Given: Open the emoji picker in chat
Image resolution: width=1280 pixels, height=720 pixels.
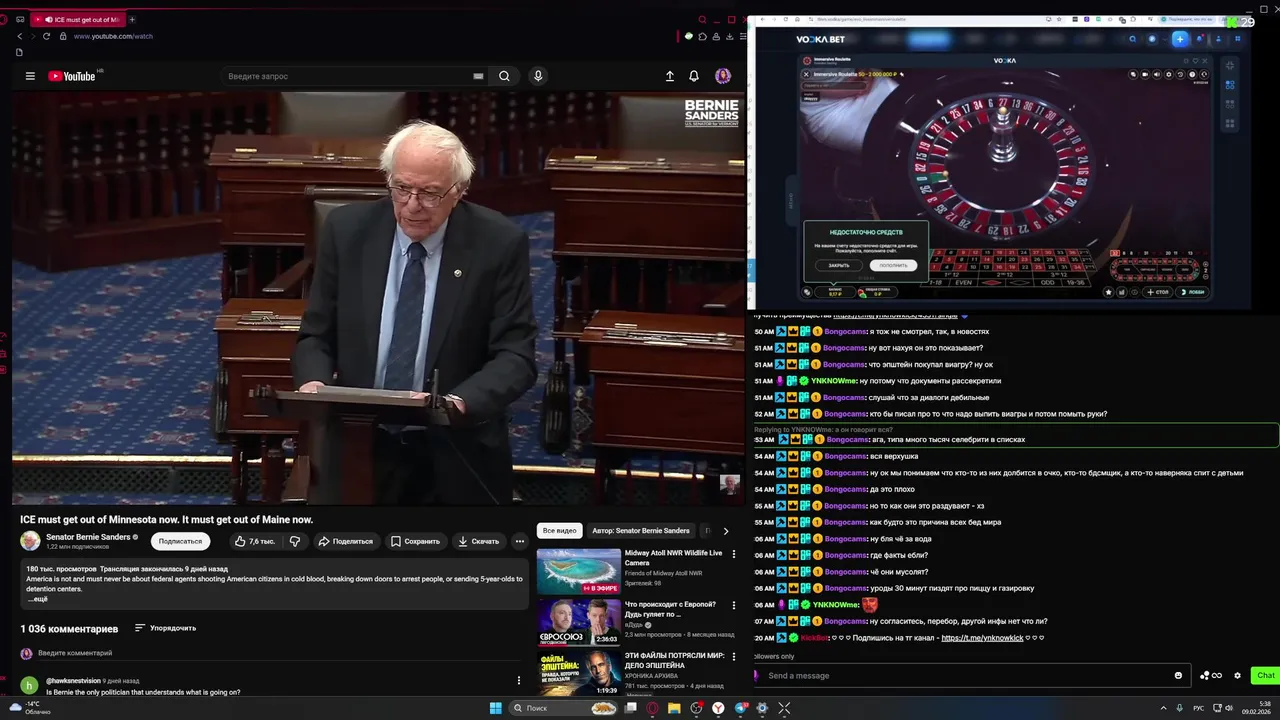Looking at the screenshot, I should click(1178, 675).
